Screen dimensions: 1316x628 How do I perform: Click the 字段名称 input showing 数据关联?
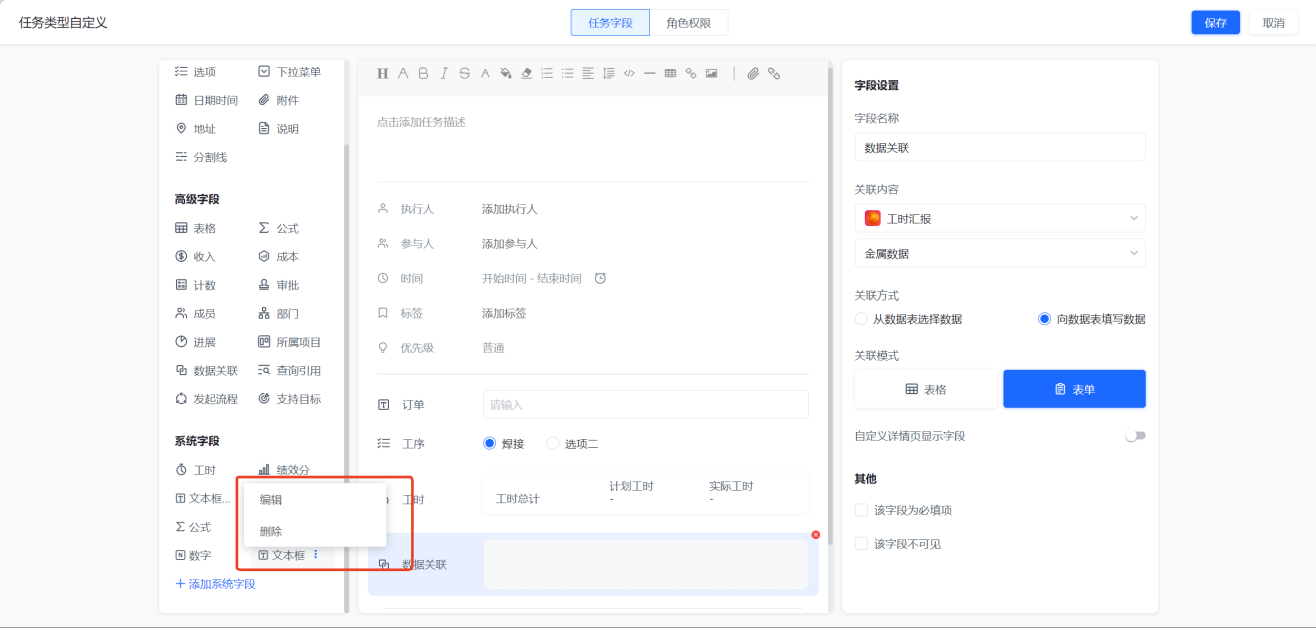click(1000, 147)
